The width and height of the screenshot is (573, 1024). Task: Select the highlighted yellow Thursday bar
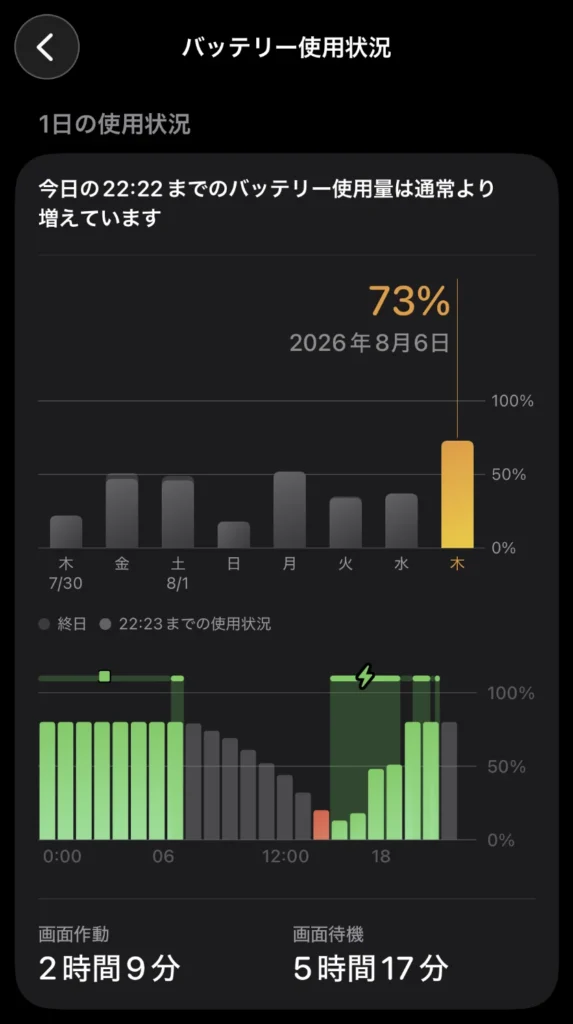pos(457,494)
